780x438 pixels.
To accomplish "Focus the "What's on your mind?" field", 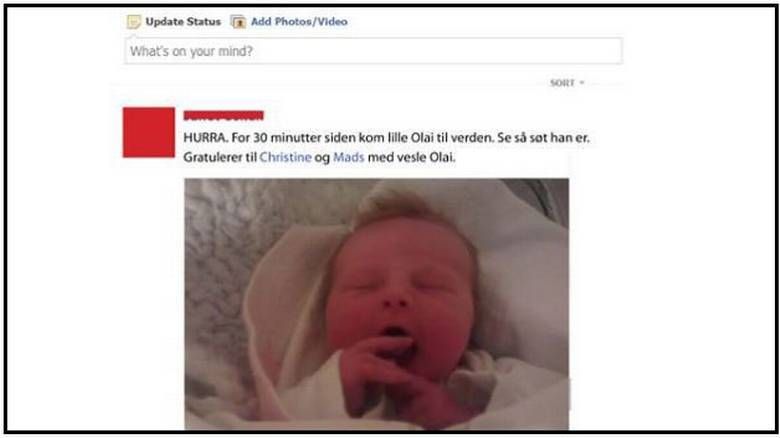I will click(x=373, y=51).
